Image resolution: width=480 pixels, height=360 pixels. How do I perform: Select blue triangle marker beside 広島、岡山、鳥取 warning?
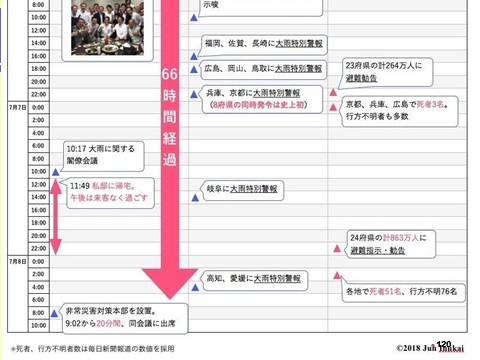point(194,69)
